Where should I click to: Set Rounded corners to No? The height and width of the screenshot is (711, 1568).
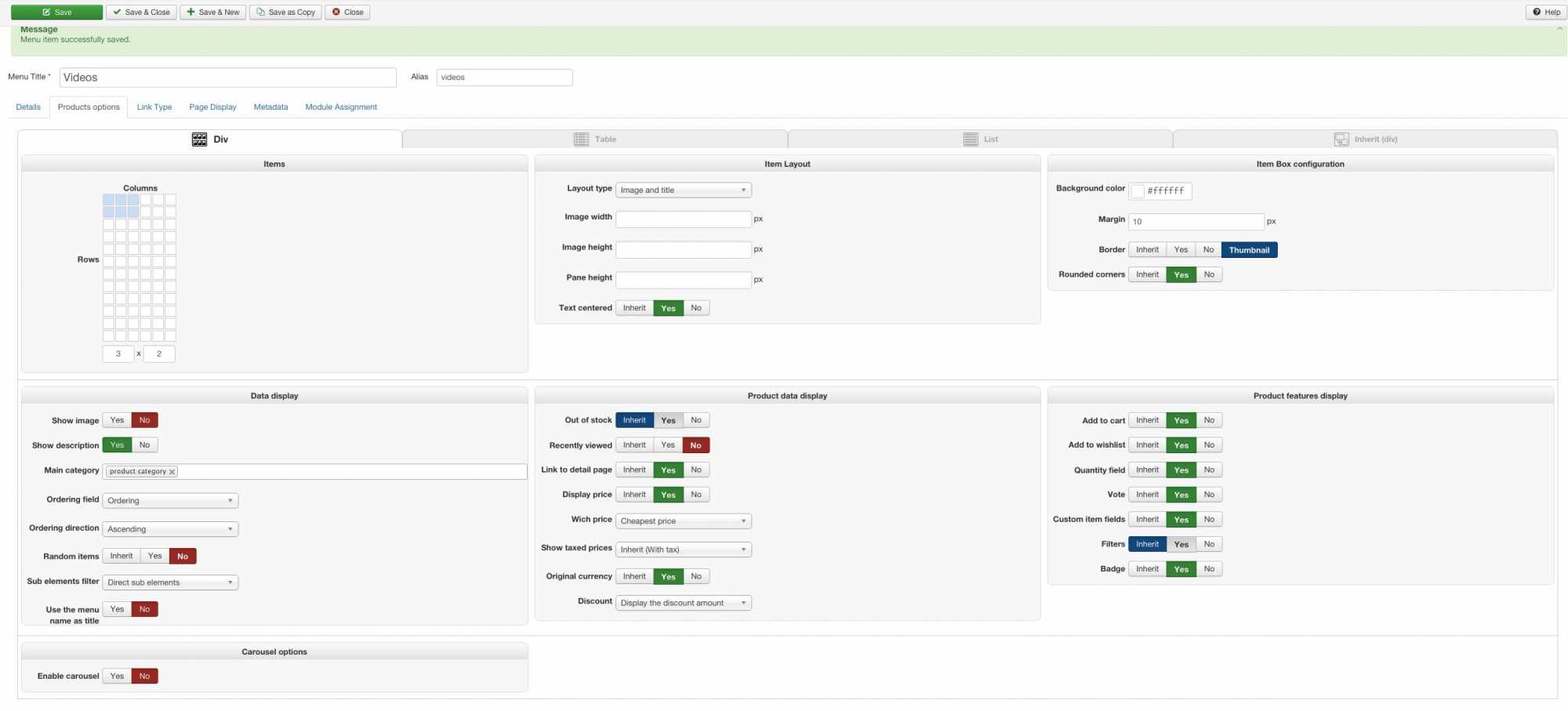click(1210, 275)
